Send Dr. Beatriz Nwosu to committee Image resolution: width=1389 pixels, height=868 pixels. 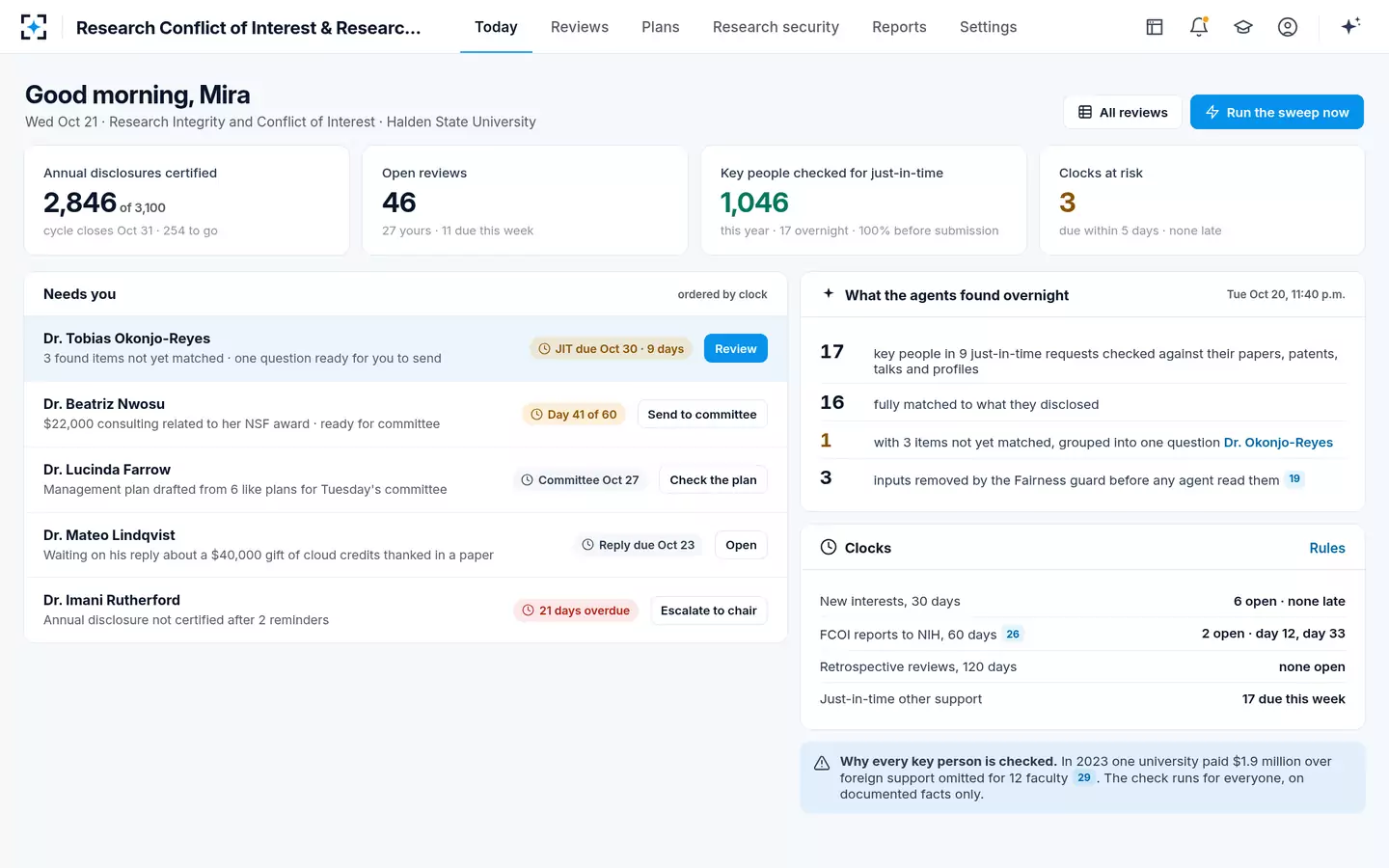pos(702,414)
